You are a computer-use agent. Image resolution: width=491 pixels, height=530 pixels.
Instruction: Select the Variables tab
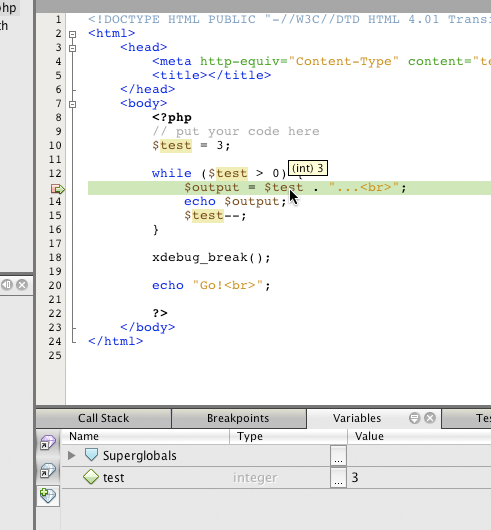point(357,418)
